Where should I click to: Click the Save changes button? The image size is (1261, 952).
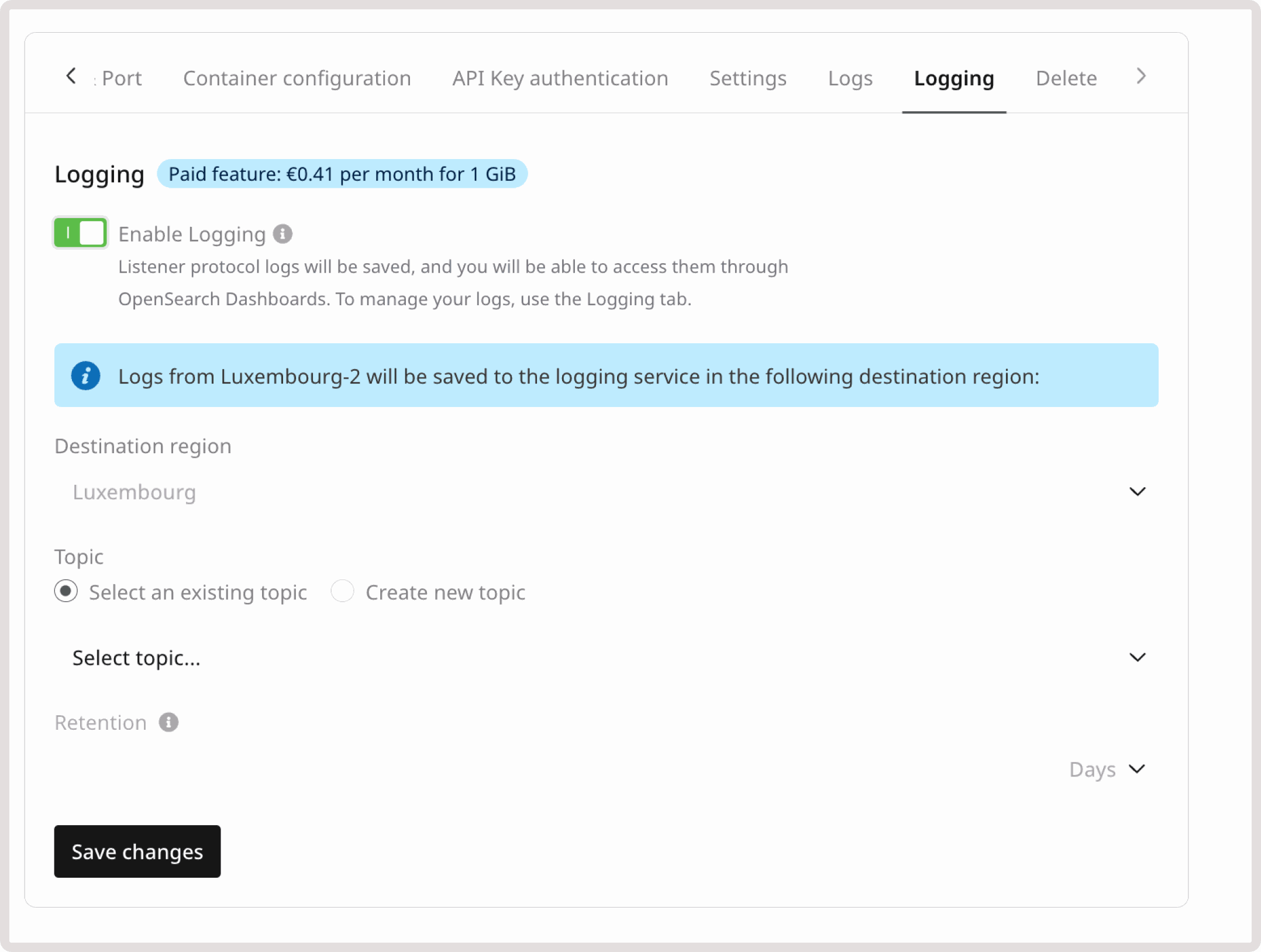pyautogui.click(x=137, y=851)
